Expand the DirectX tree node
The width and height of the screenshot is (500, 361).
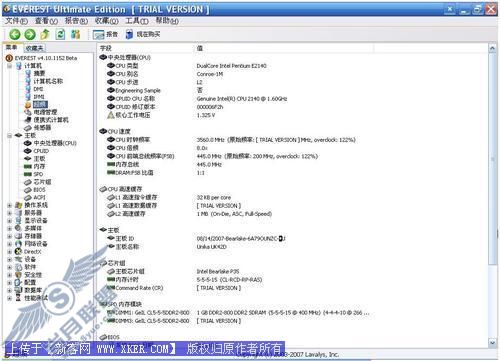tap(10, 252)
